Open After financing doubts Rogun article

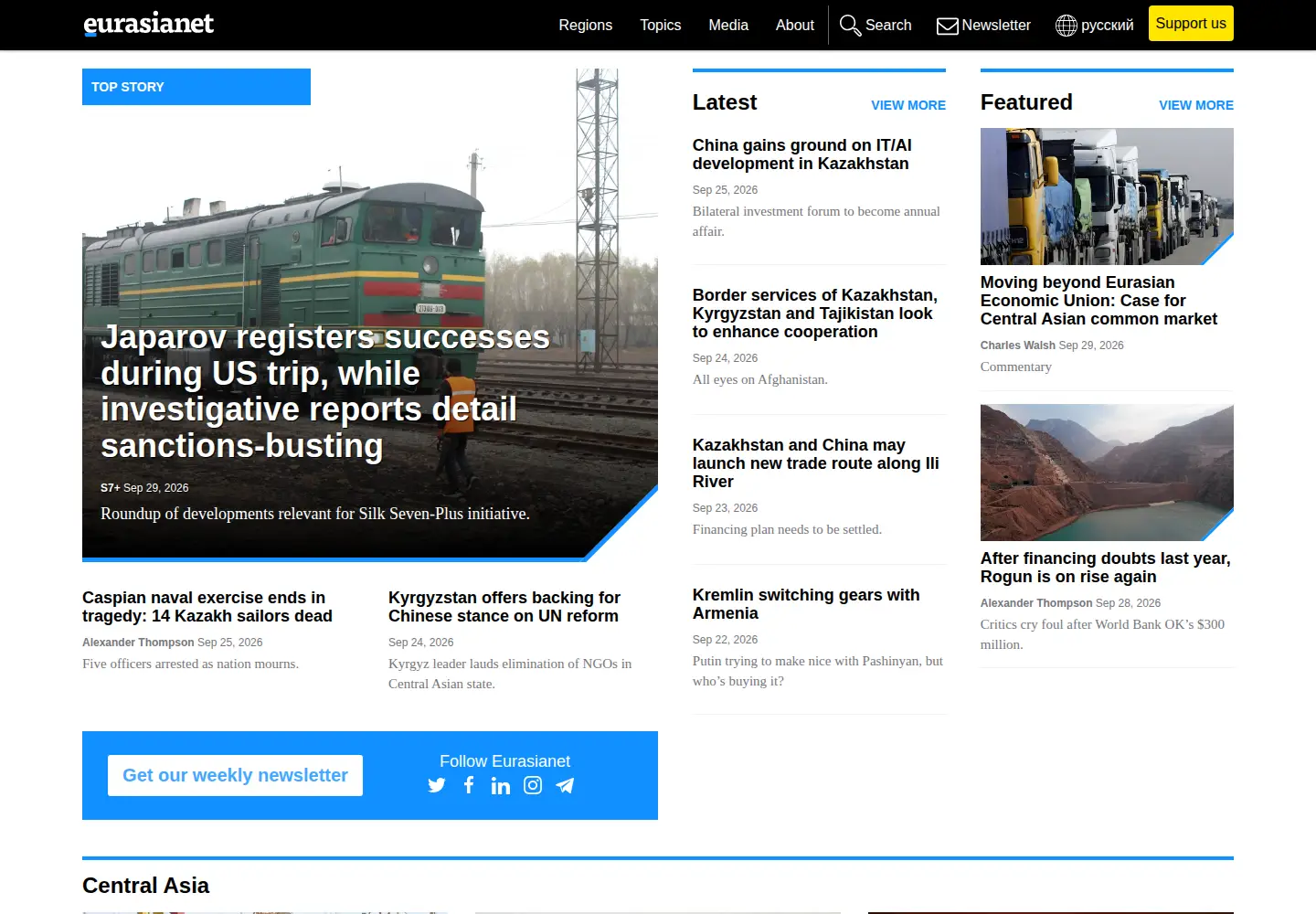1106,568
